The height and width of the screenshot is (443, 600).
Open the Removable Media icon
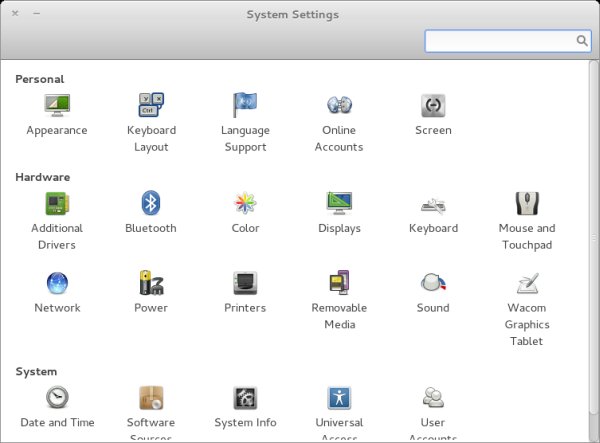coord(339,282)
